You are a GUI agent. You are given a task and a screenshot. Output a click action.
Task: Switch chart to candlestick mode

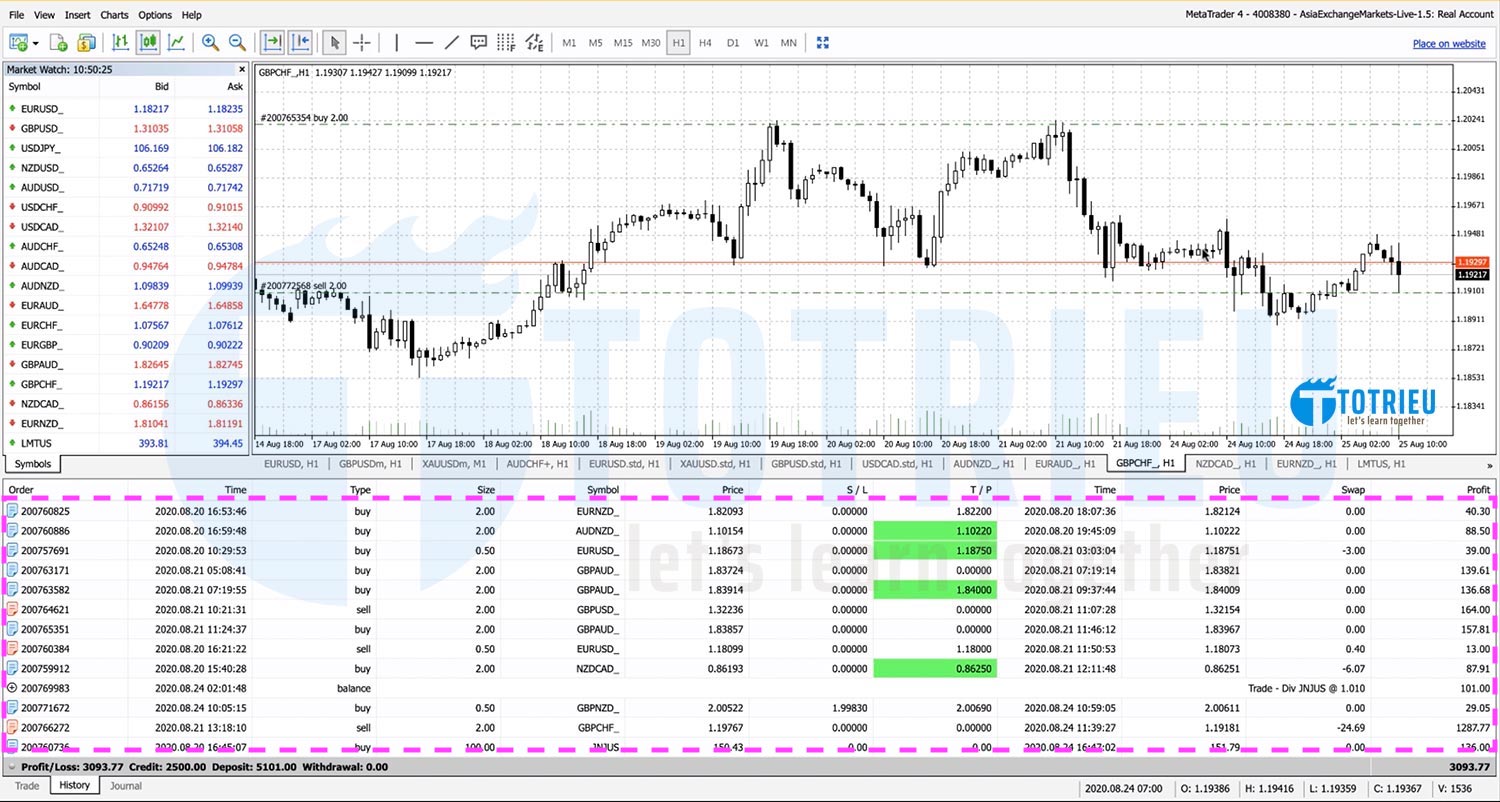(x=148, y=42)
